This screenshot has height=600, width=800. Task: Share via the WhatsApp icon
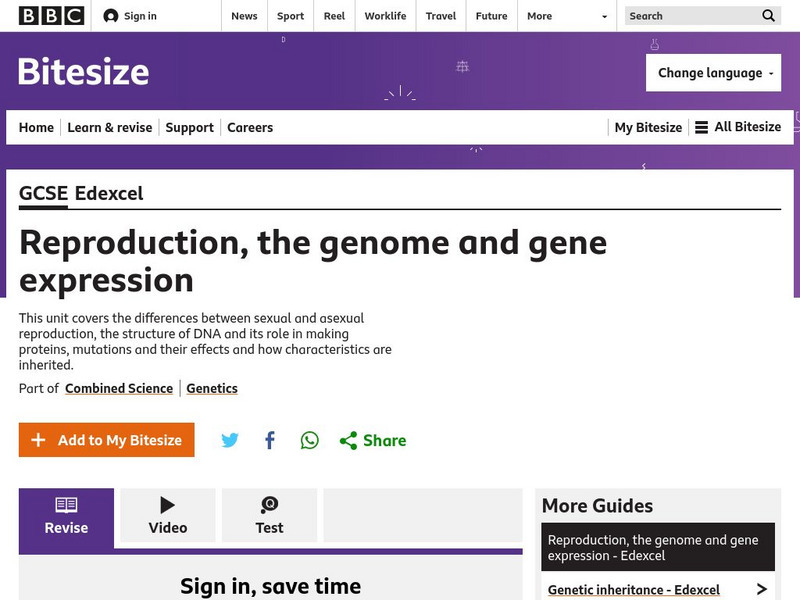310,440
